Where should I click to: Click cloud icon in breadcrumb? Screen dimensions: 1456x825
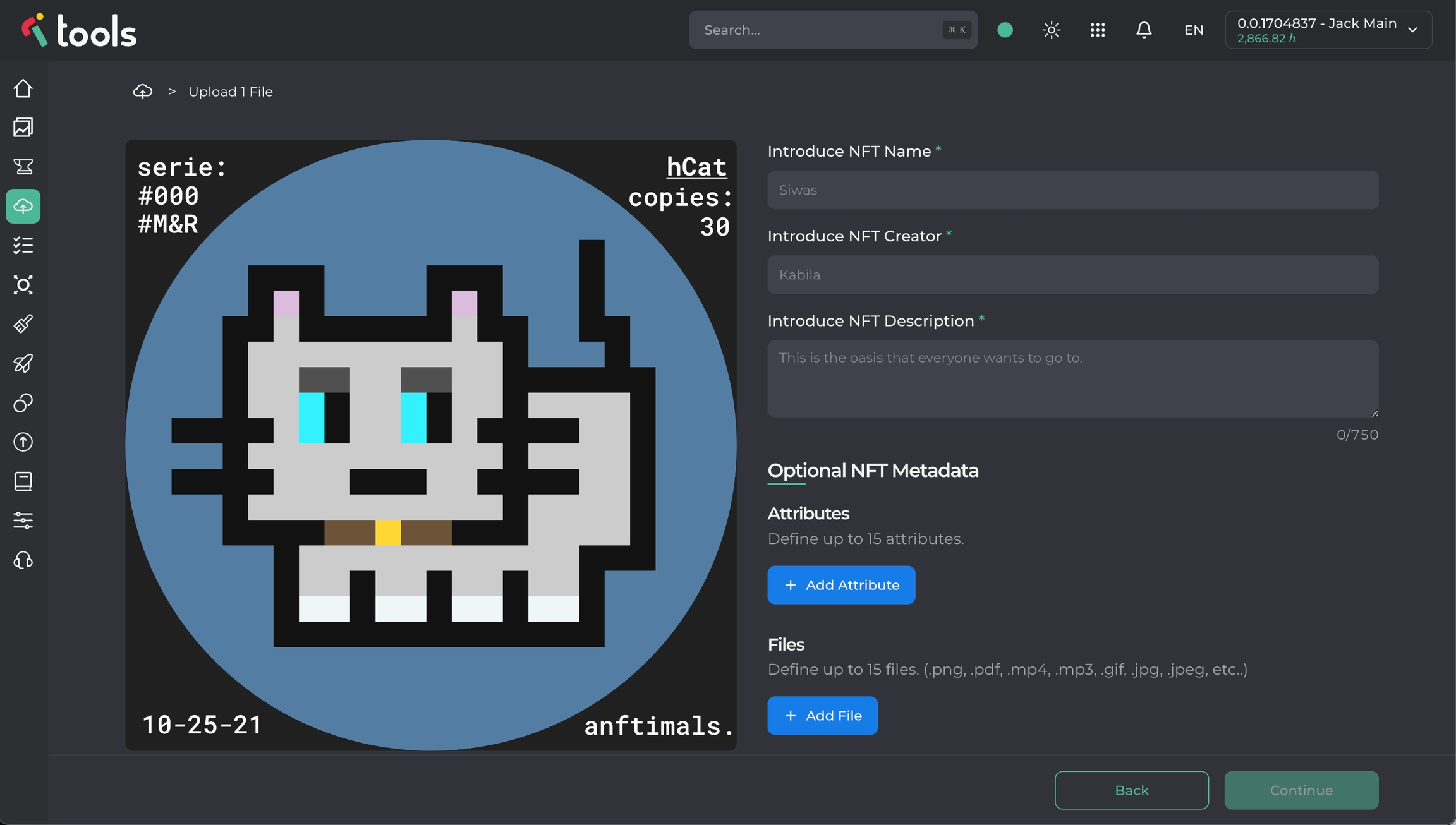tap(143, 92)
